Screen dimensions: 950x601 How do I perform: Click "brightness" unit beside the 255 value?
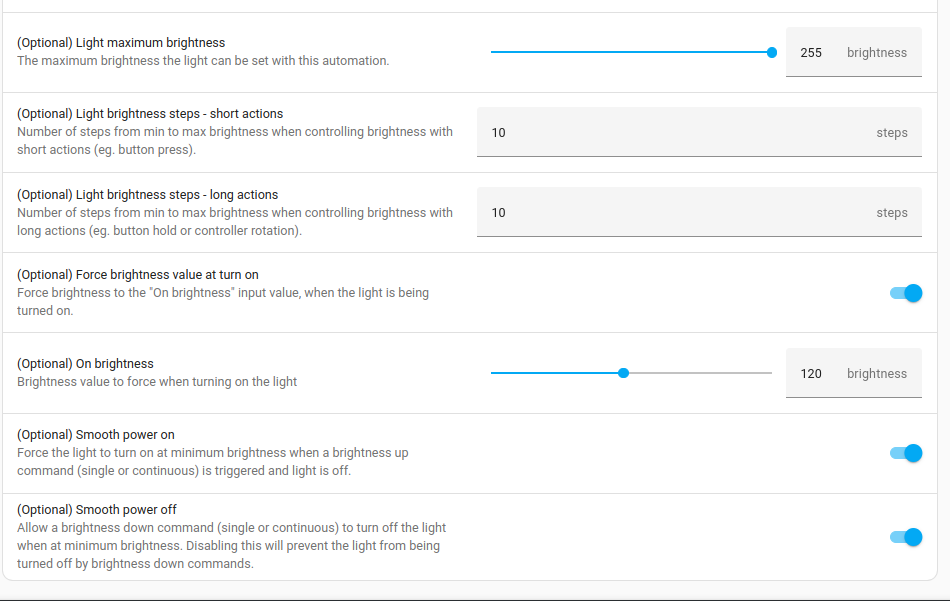pyautogui.click(x=877, y=53)
